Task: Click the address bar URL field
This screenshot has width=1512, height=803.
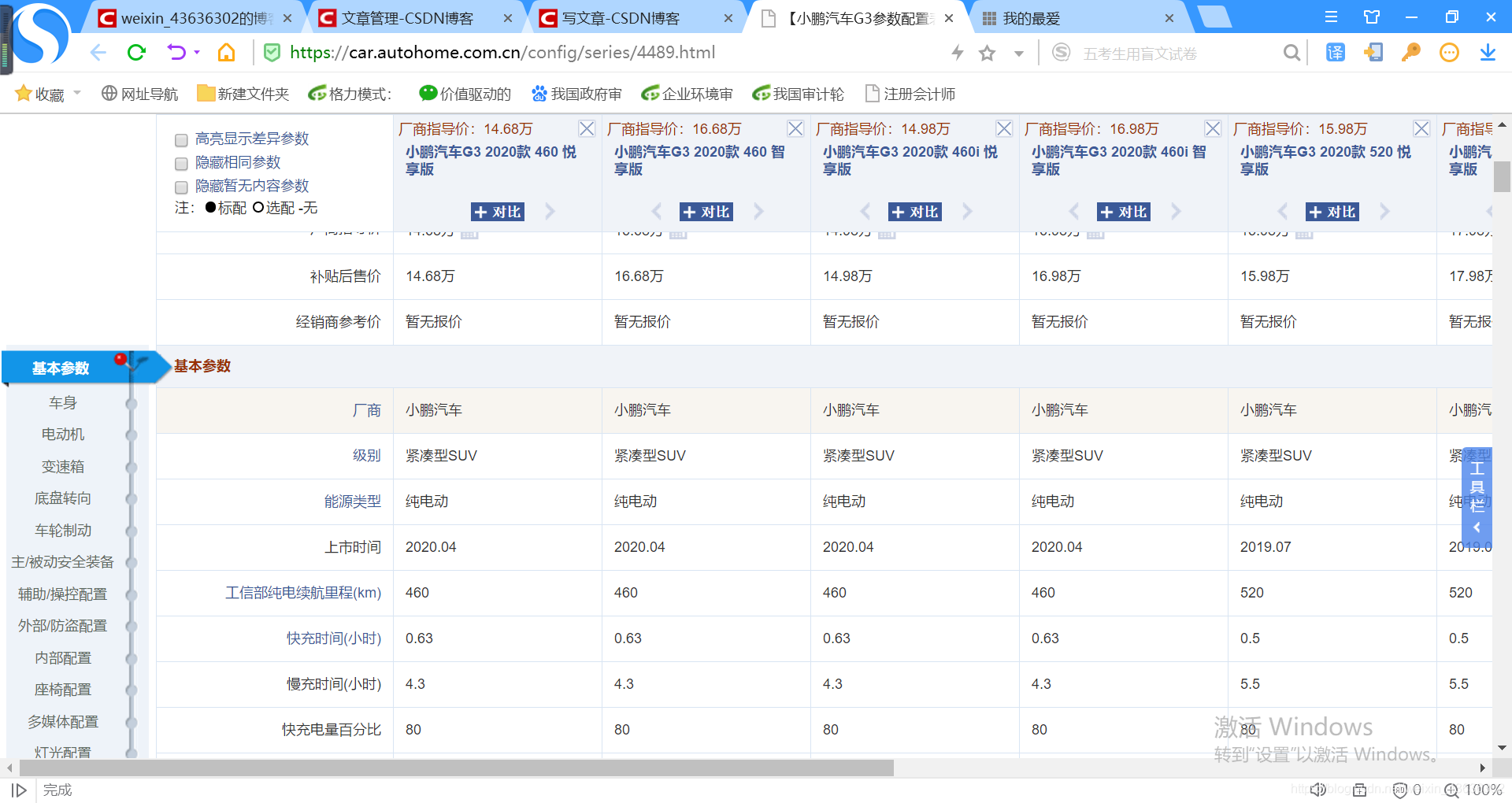Action: click(x=502, y=53)
